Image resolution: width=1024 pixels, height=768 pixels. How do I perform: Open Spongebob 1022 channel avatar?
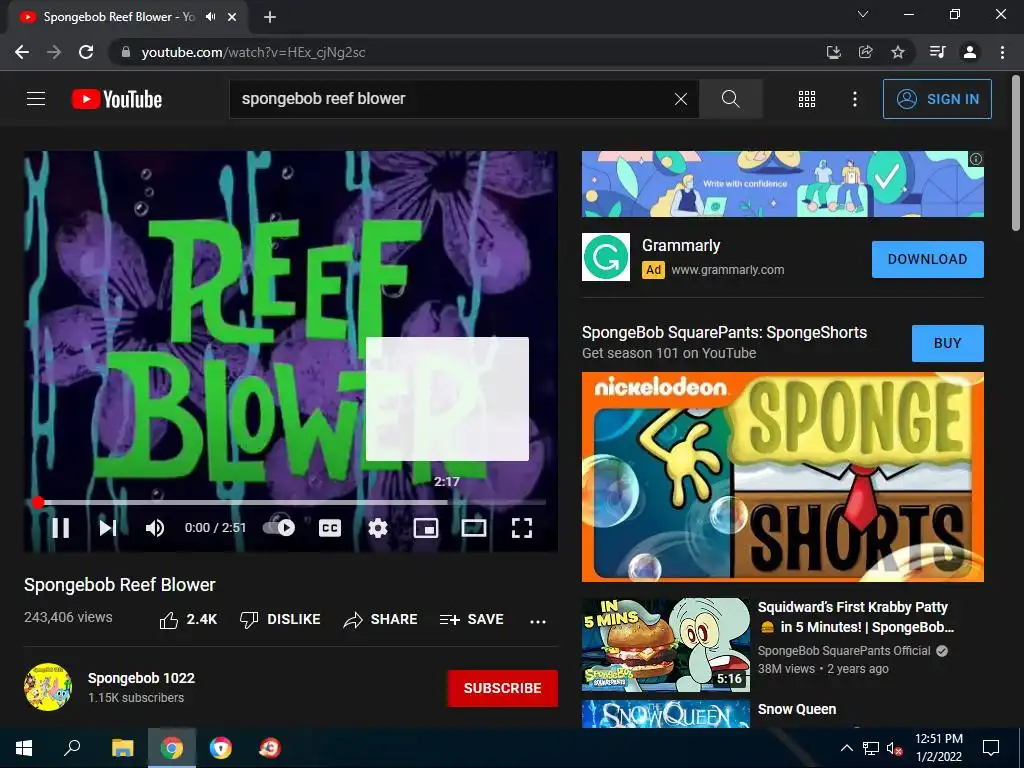[x=48, y=687]
